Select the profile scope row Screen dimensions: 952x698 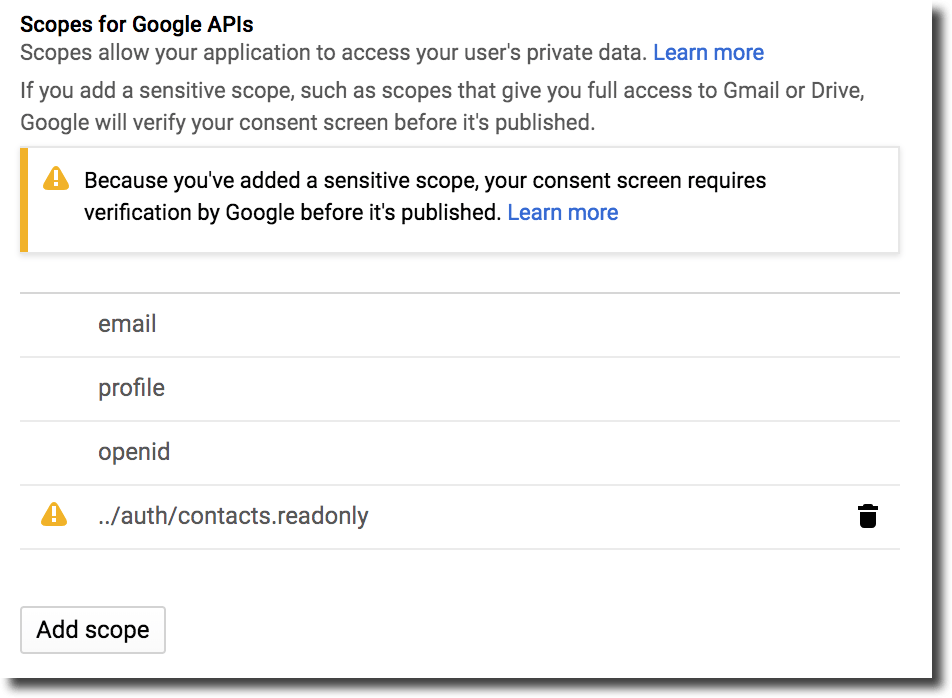pyautogui.click(x=131, y=388)
